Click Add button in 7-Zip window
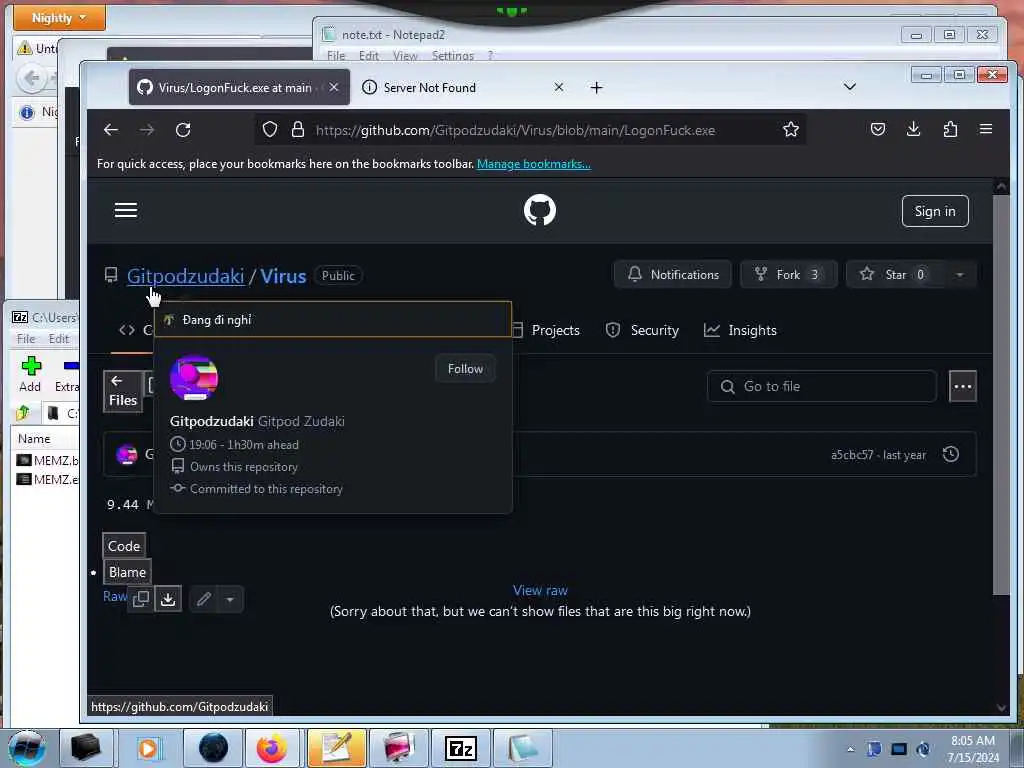Screen dimensions: 1024x768 (30, 375)
